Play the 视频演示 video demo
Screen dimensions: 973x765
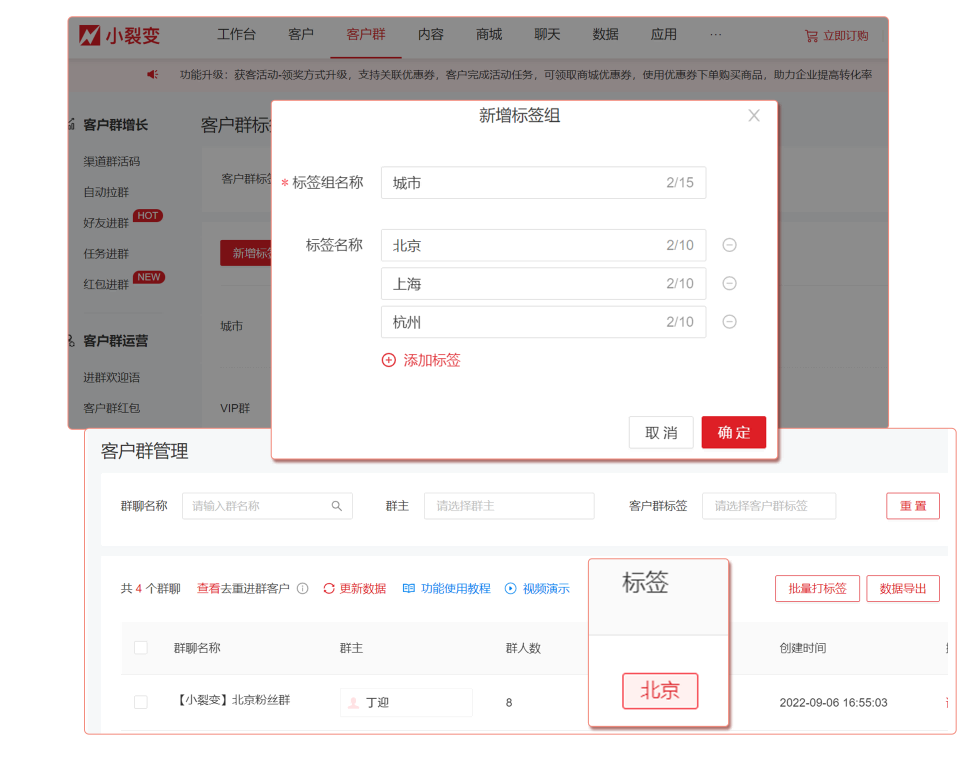coord(511,589)
